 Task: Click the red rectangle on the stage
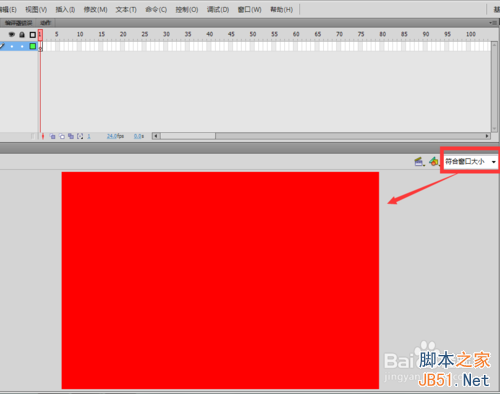(x=220, y=280)
